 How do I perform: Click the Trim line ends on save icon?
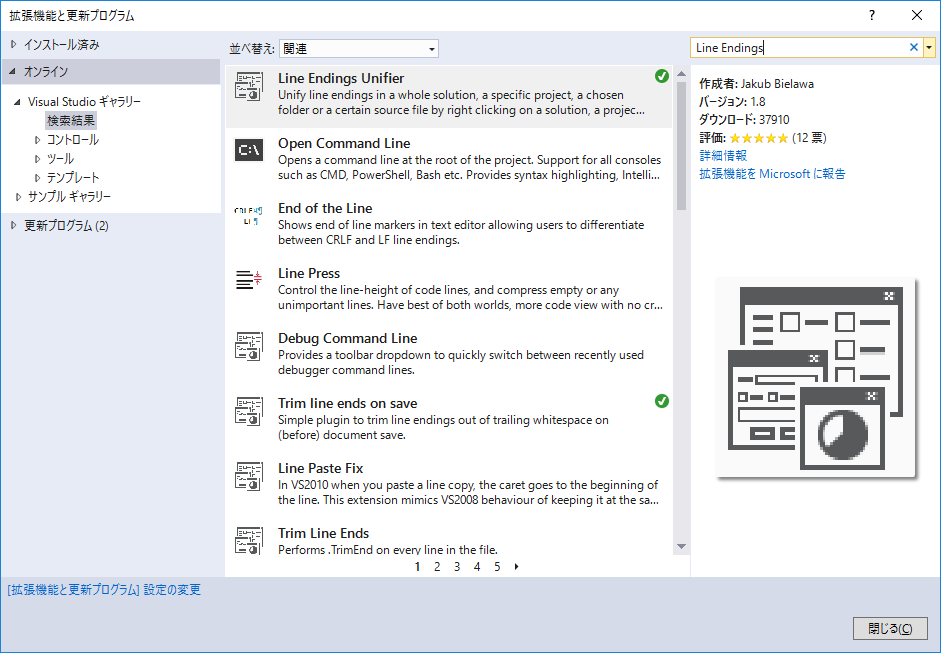(x=248, y=411)
